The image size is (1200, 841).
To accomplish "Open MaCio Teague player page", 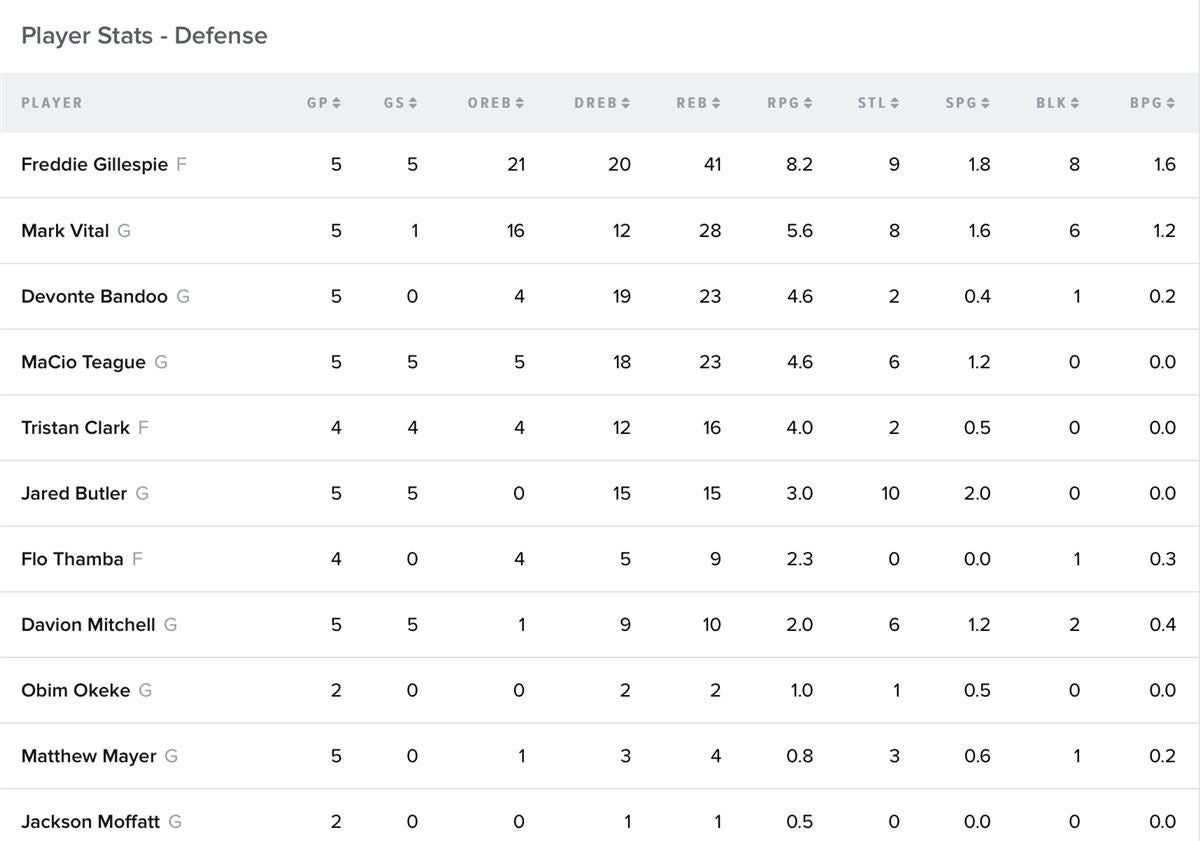I will pos(83,362).
